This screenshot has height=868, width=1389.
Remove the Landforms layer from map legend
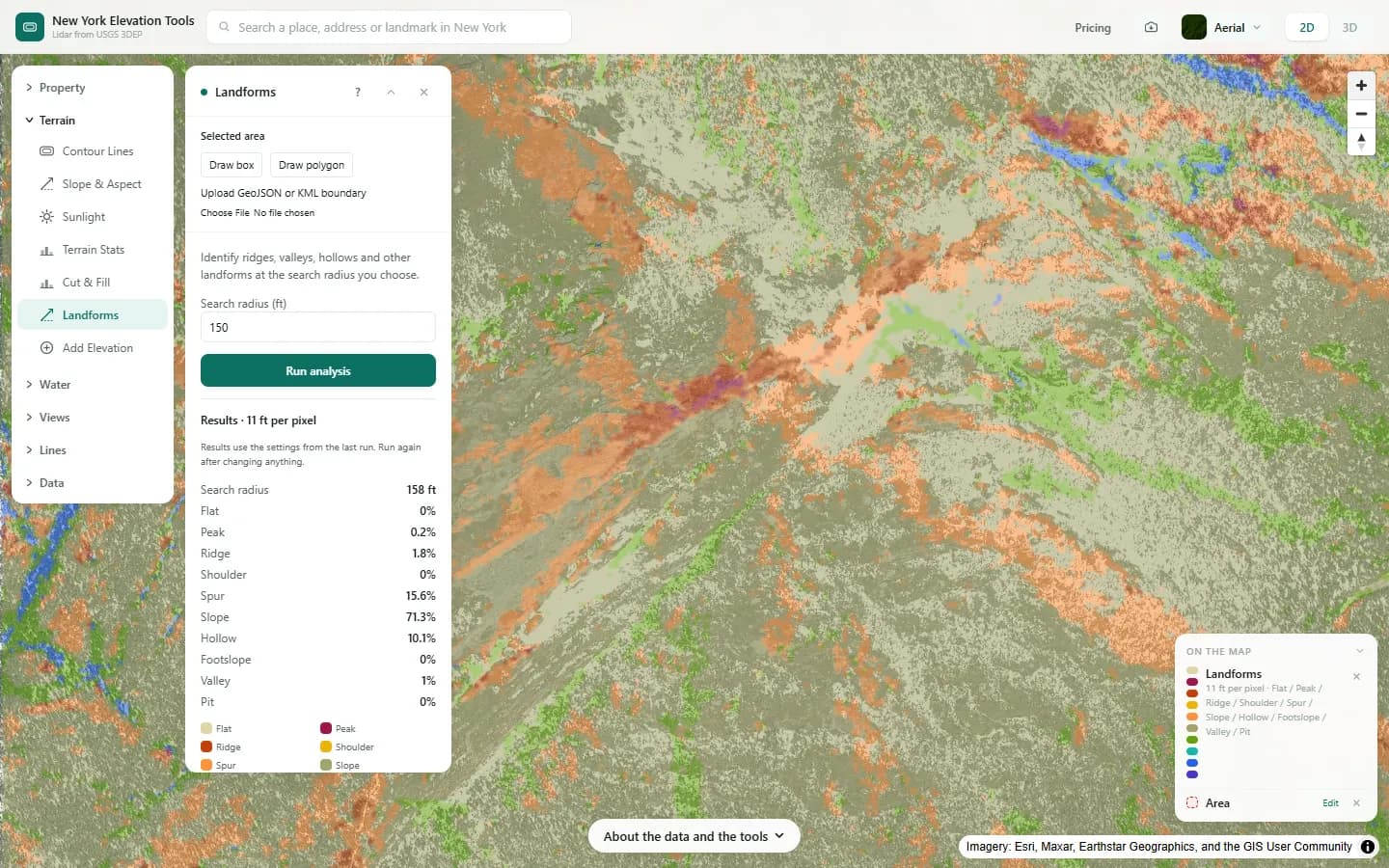click(1356, 676)
